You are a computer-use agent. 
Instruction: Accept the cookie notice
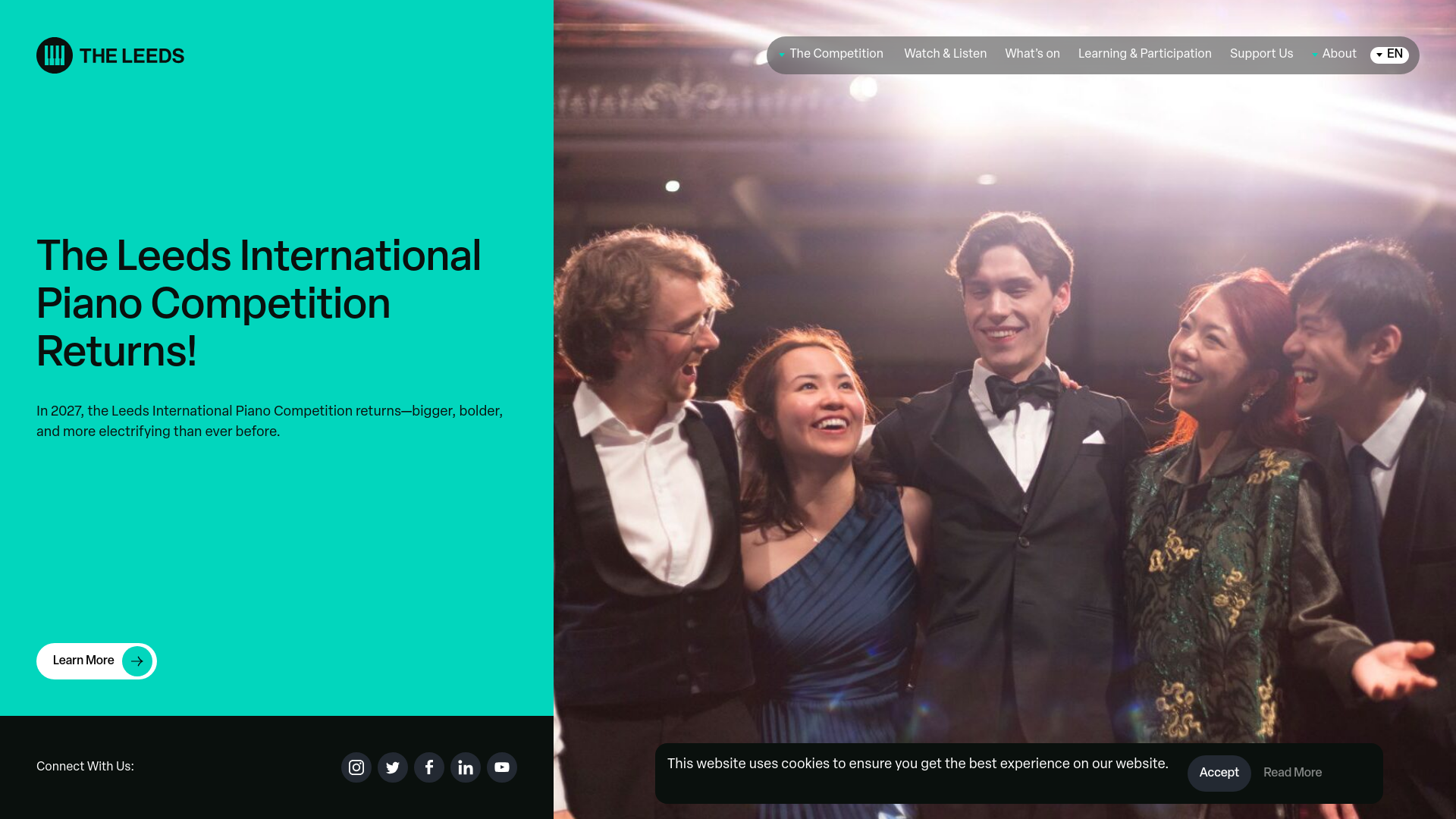click(1219, 773)
